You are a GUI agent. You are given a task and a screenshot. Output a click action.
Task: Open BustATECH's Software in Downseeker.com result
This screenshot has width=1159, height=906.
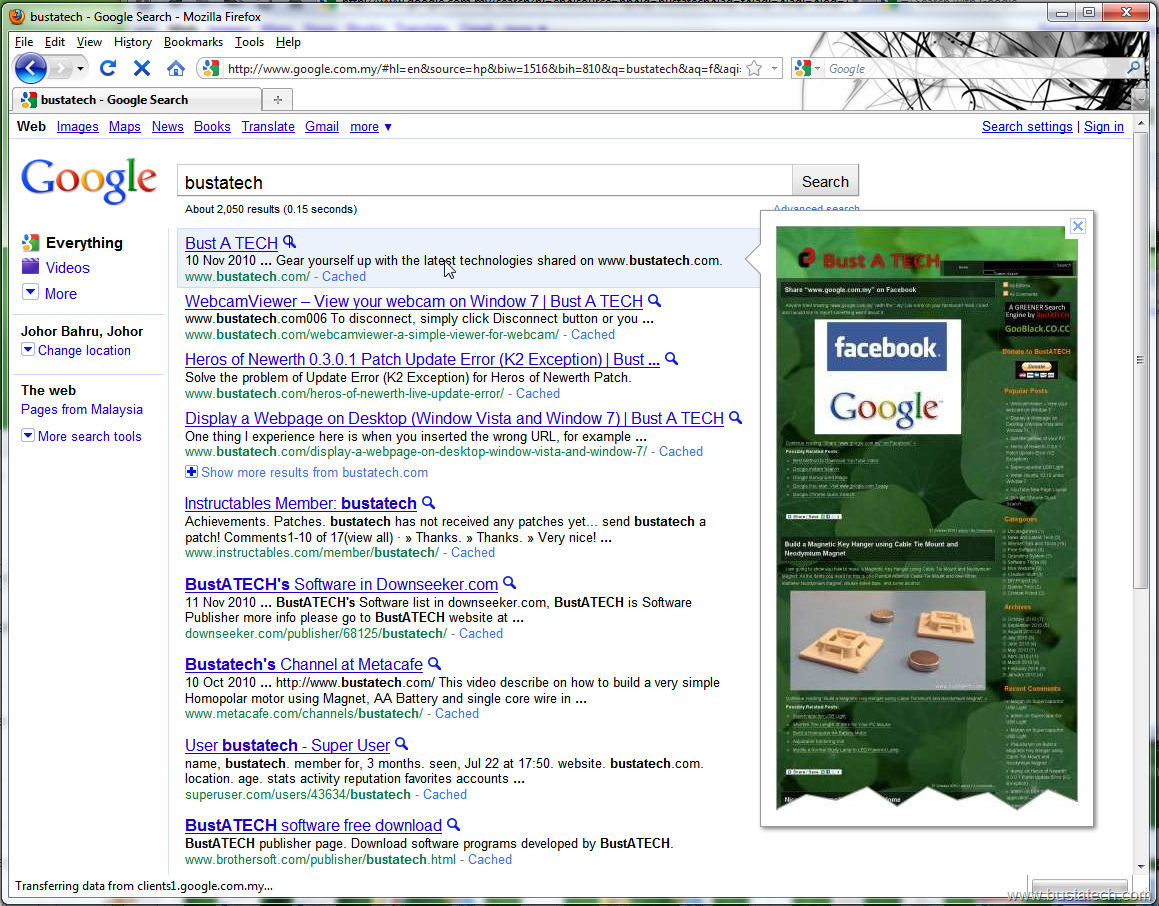coord(341,584)
